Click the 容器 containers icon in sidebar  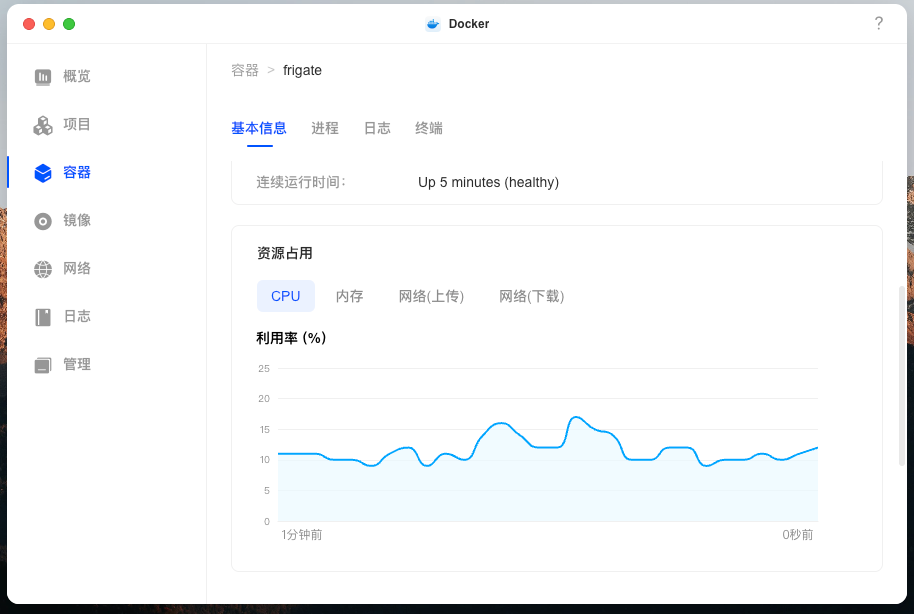tap(43, 172)
